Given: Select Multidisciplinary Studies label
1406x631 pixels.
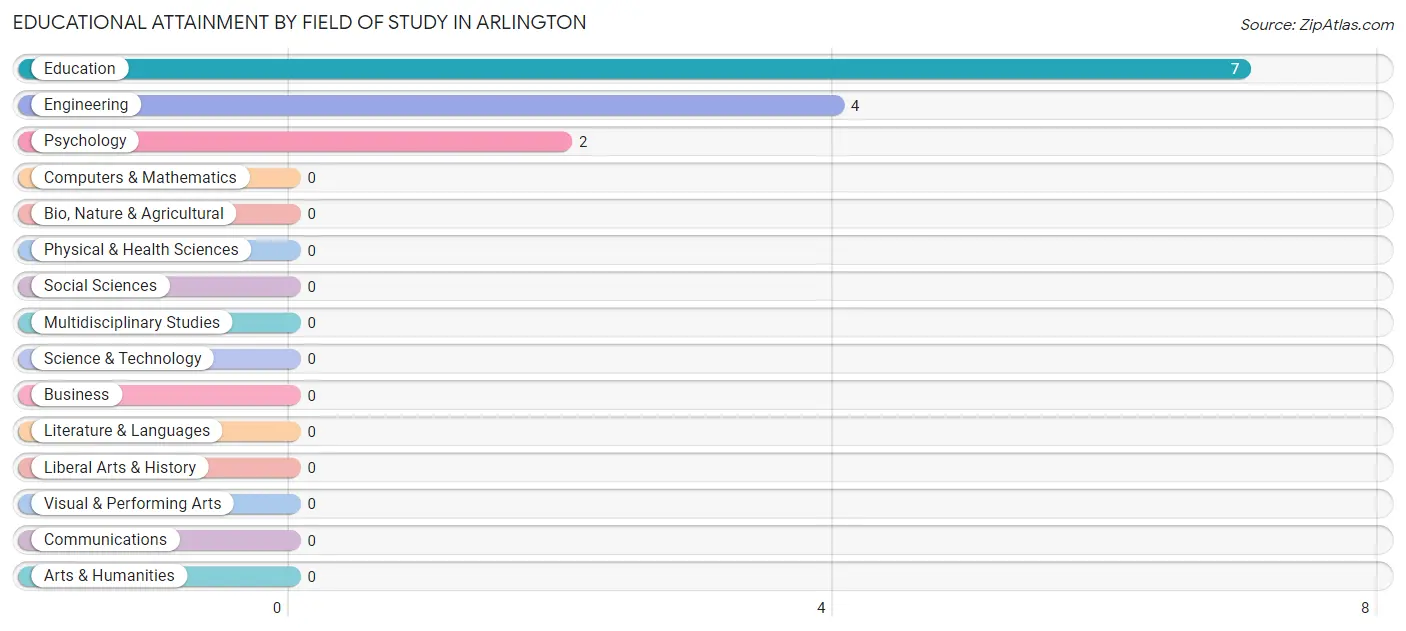Looking at the screenshot, I should coord(132,322).
